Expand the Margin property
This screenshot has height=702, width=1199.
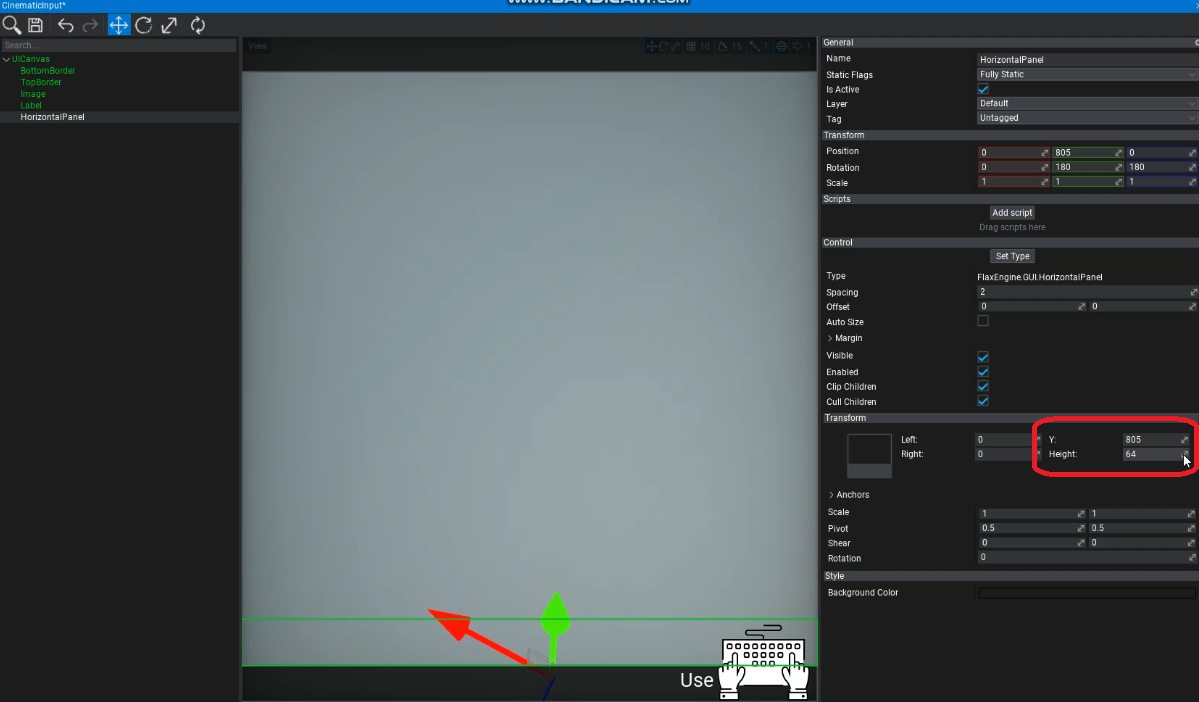pos(830,338)
